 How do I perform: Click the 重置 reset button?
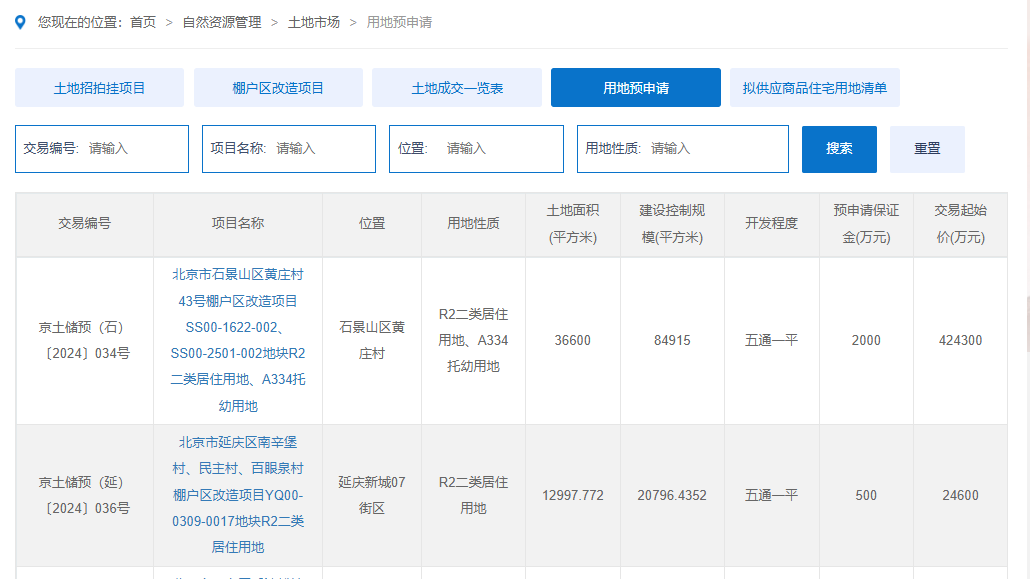[927, 148]
